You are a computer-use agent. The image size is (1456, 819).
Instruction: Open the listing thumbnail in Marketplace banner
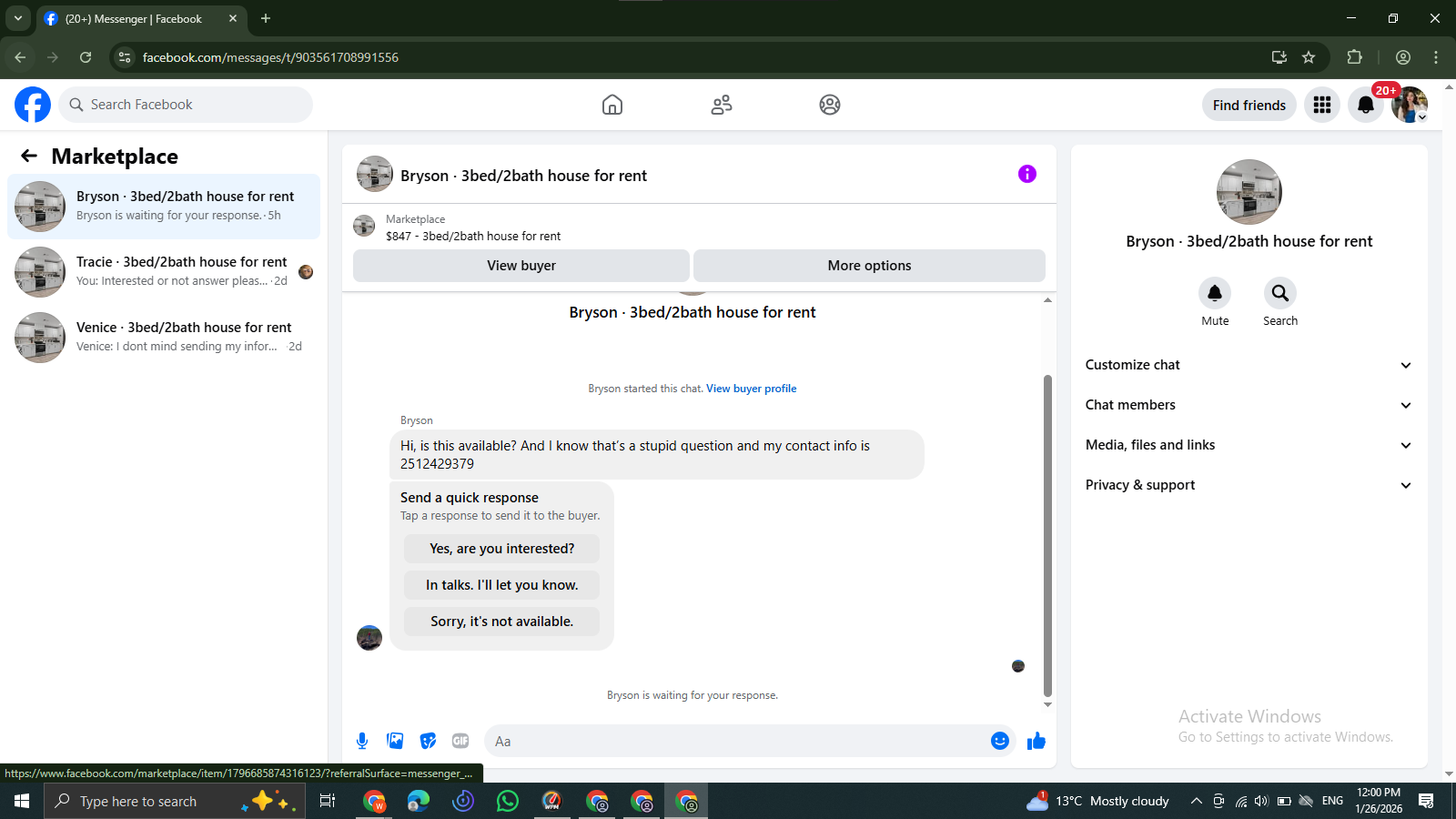click(x=364, y=226)
